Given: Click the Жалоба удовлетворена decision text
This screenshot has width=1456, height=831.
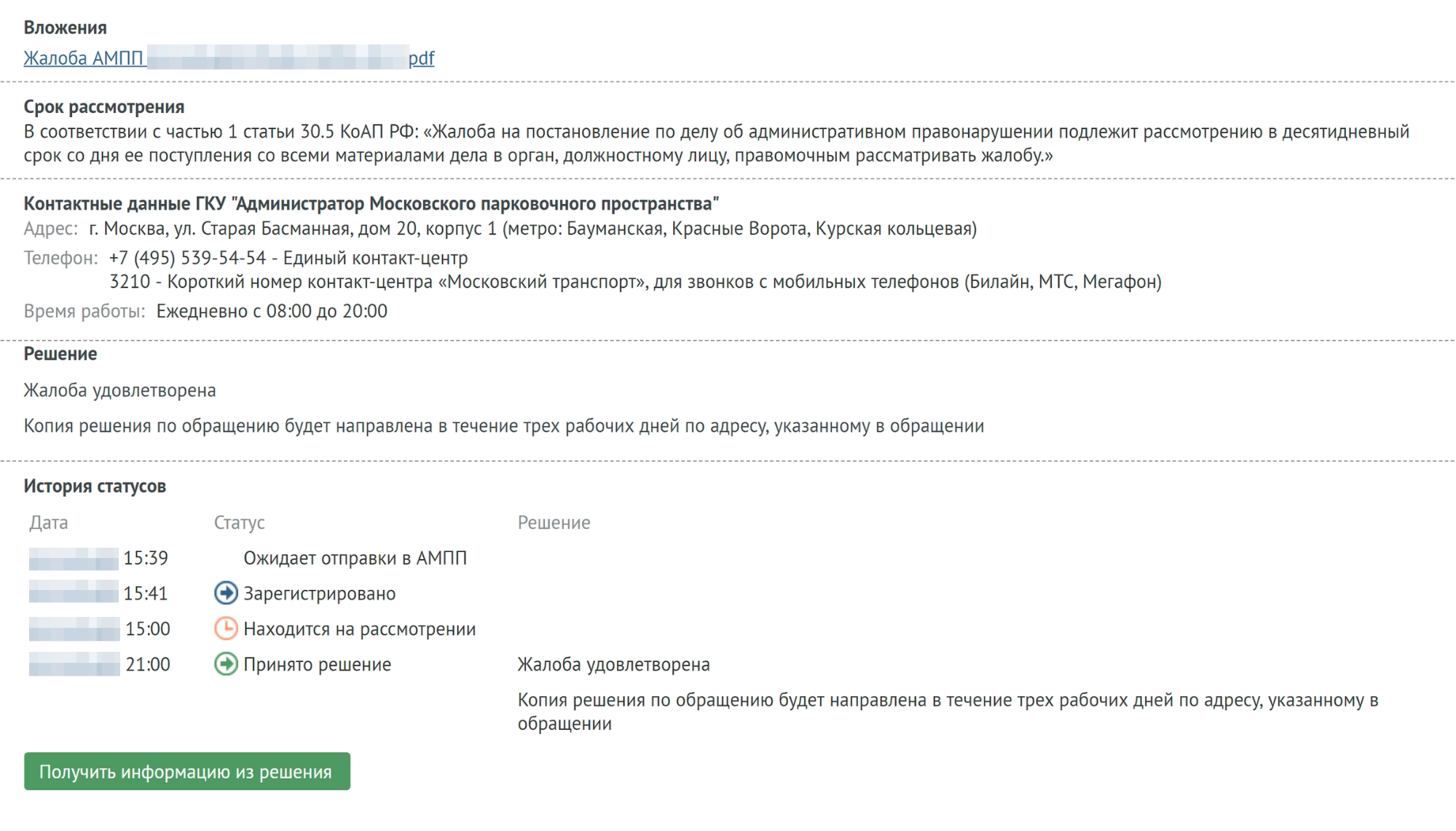Looking at the screenshot, I should [120, 390].
